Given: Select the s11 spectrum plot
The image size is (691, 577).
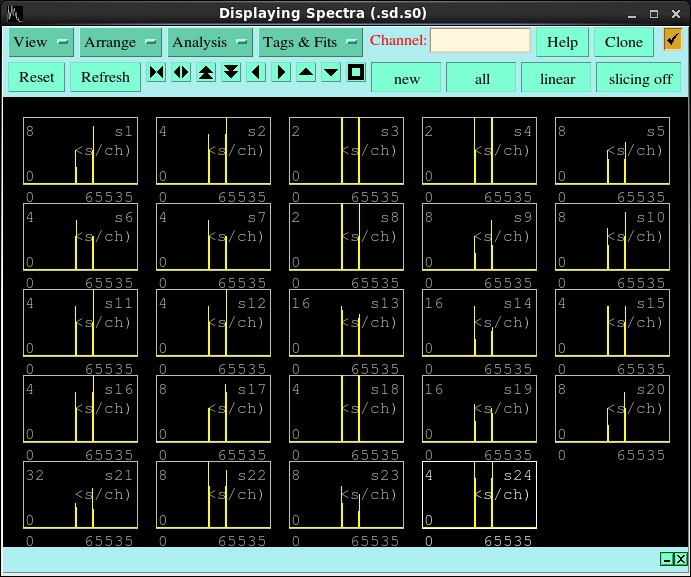Looking at the screenshot, I should (81, 323).
